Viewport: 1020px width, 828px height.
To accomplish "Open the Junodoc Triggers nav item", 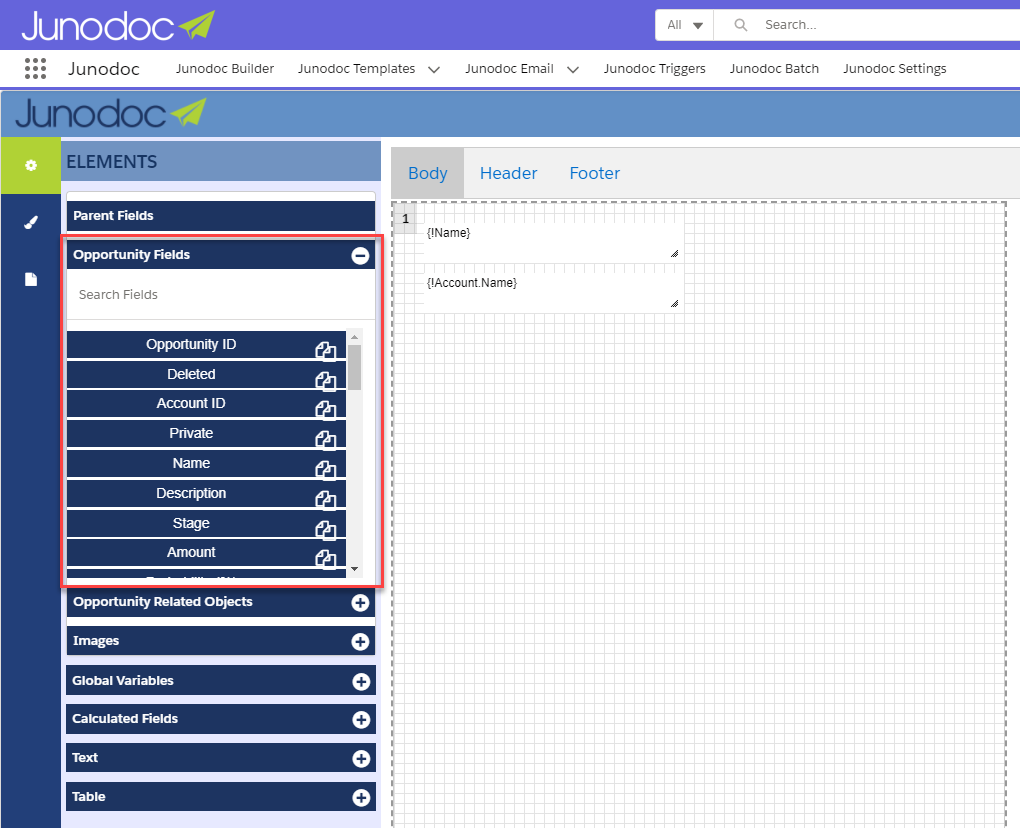I will pyautogui.click(x=654, y=68).
